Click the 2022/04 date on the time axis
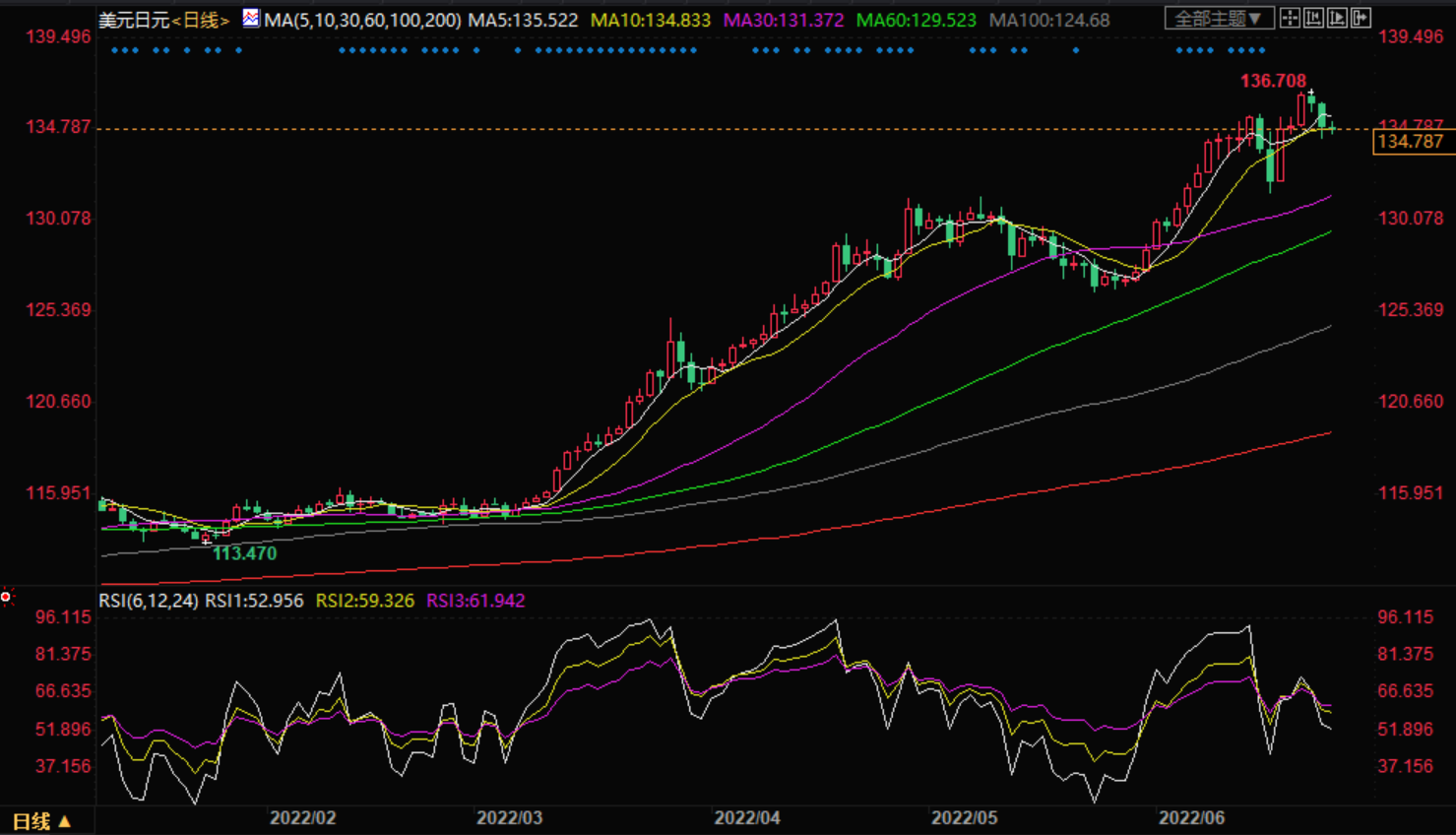1456x835 pixels. 747,817
